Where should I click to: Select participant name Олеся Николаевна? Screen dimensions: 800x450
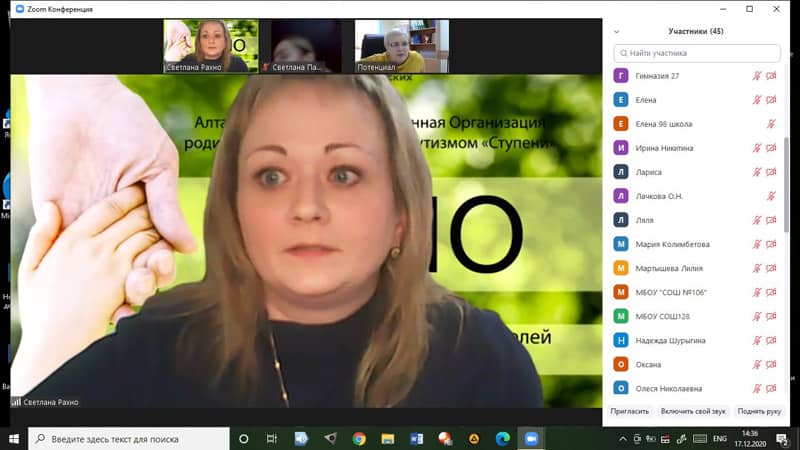[x=668, y=389]
